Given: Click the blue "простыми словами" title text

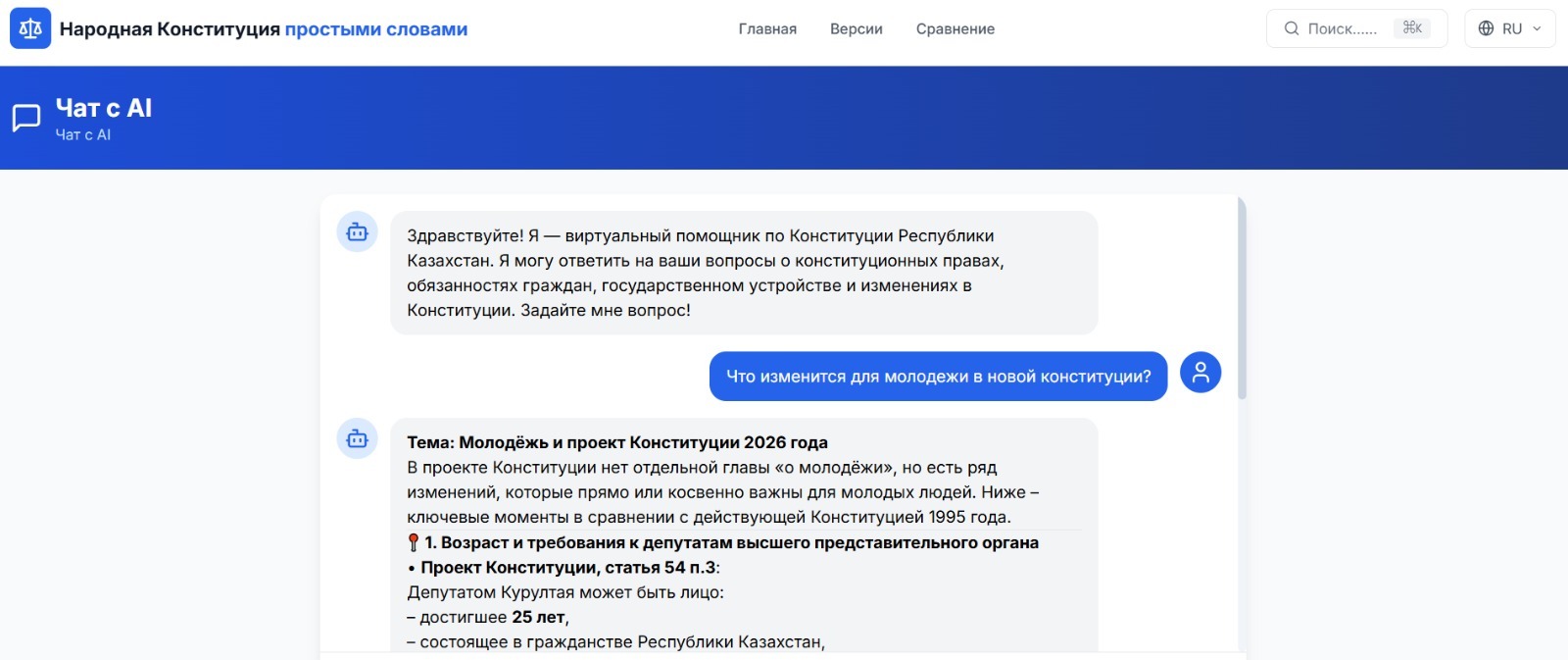Looking at the screenshot, I should 375,28.
